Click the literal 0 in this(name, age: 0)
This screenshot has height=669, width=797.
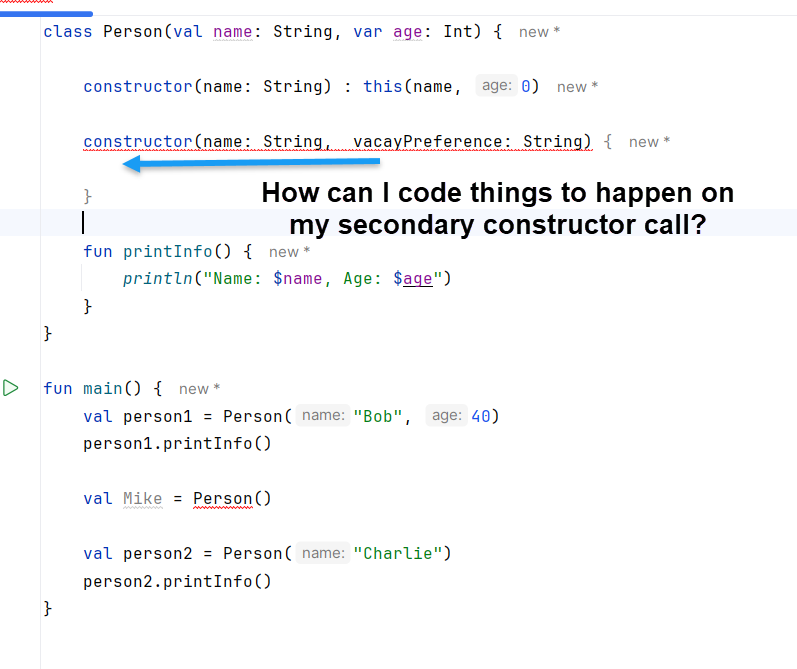pos(526,86)
